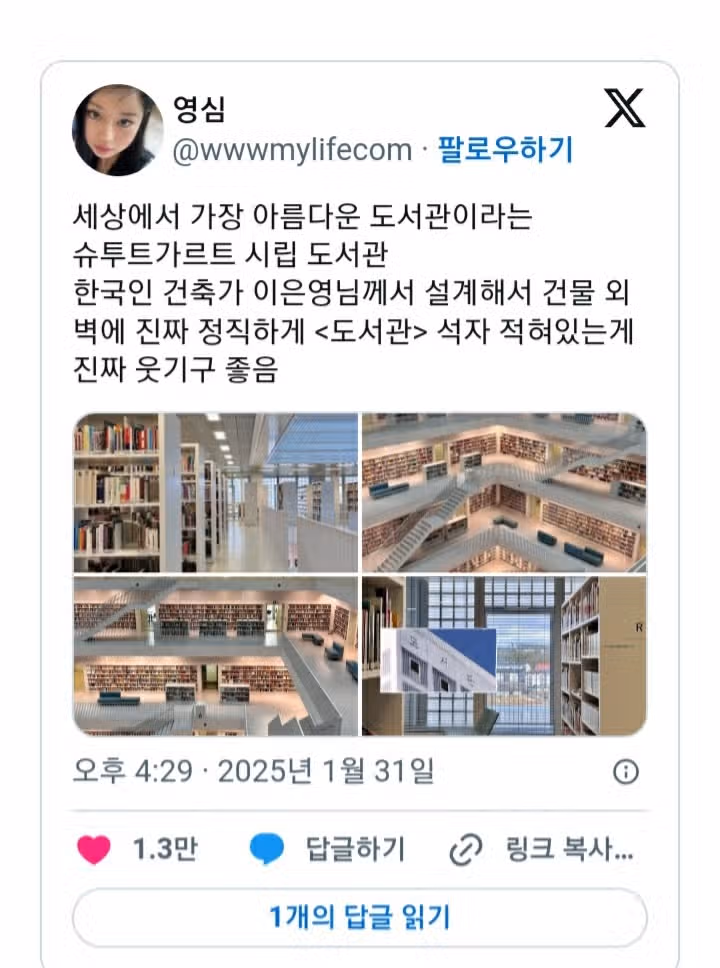
Task: Copy the tweet link via 링크 복사
Action: point(569,849)
